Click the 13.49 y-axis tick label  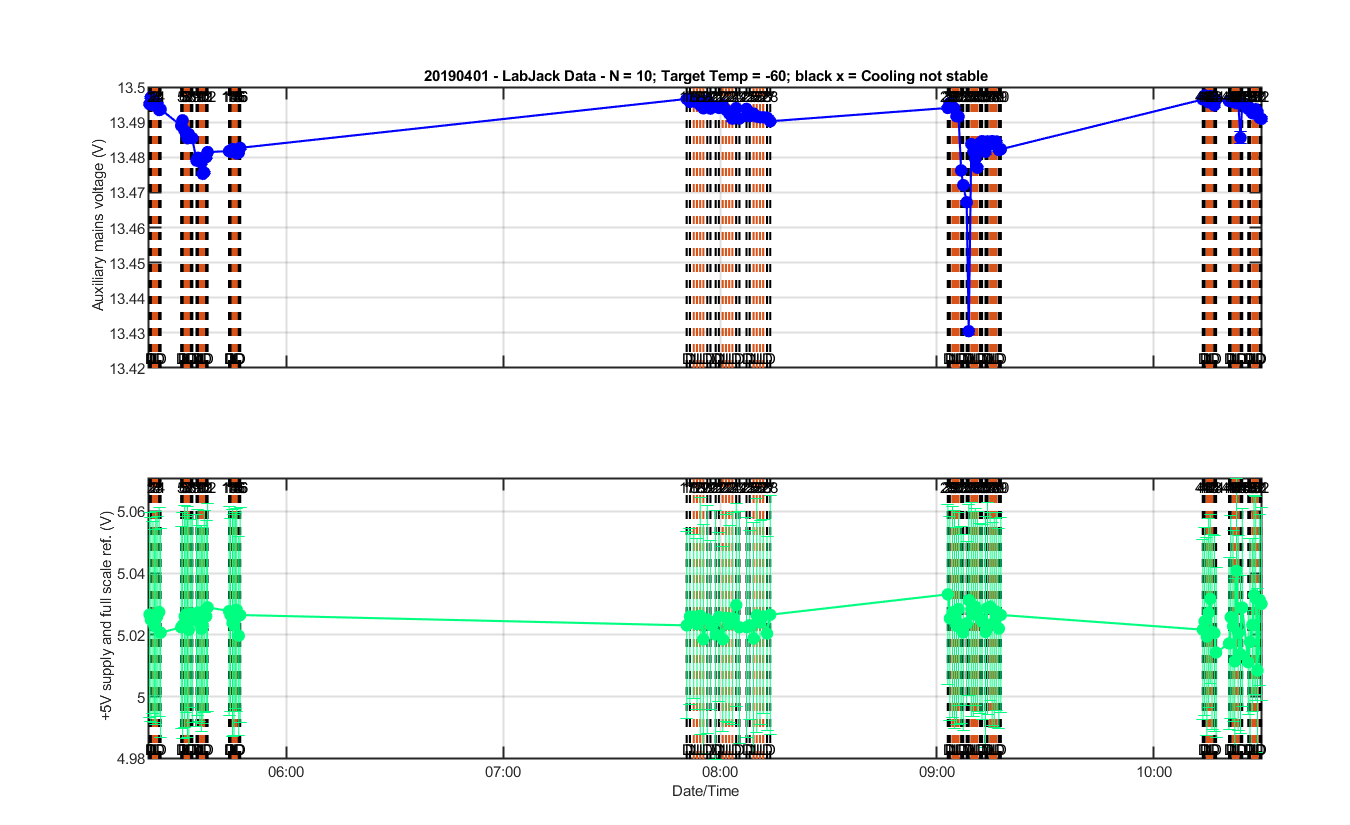click(x=127, y=123)
